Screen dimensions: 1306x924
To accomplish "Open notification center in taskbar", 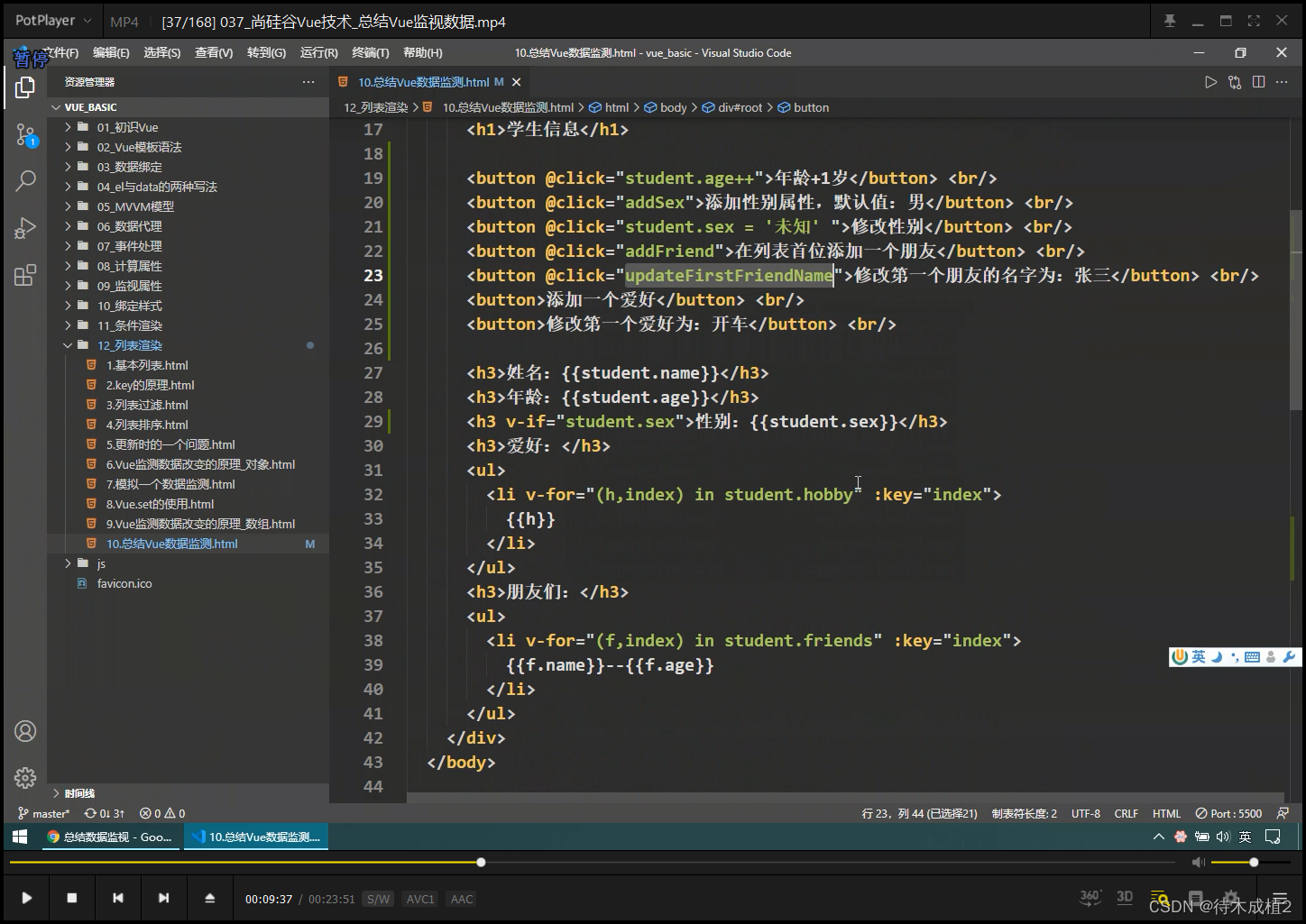I will point(1273,837).
